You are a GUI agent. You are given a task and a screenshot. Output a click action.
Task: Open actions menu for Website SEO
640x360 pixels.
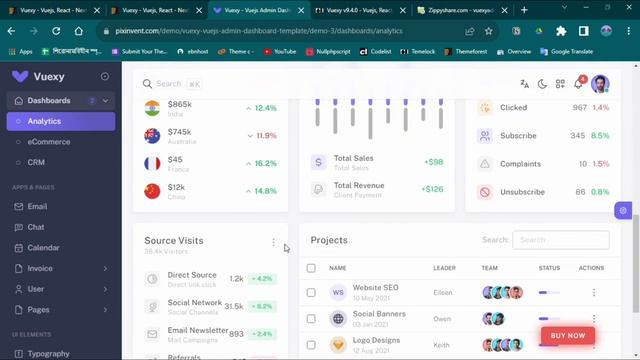click(594, 292)
